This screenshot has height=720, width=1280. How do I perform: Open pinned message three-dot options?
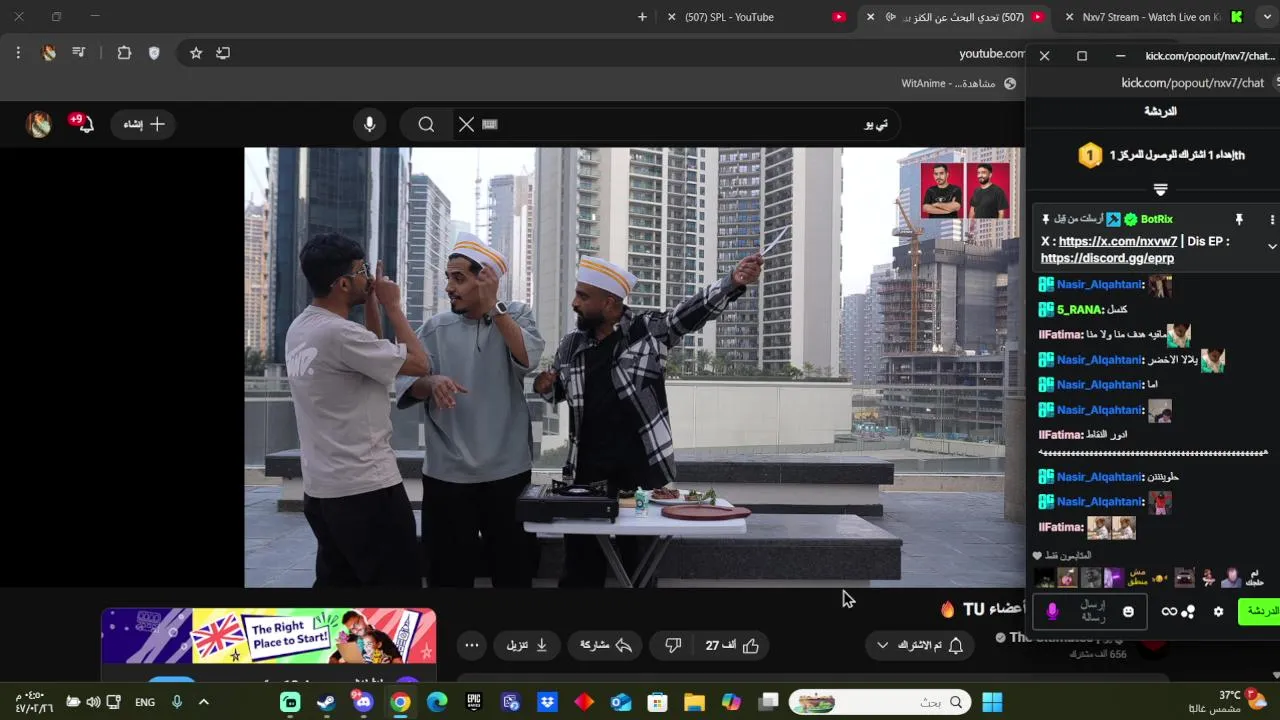pyautogui.click(x=1272, y=219)
